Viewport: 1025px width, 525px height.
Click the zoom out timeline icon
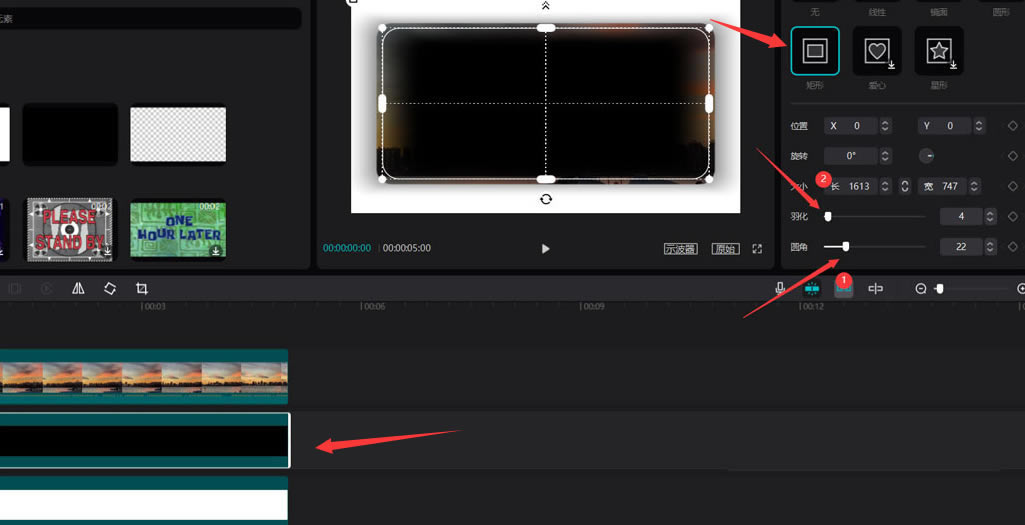[920, 288]
